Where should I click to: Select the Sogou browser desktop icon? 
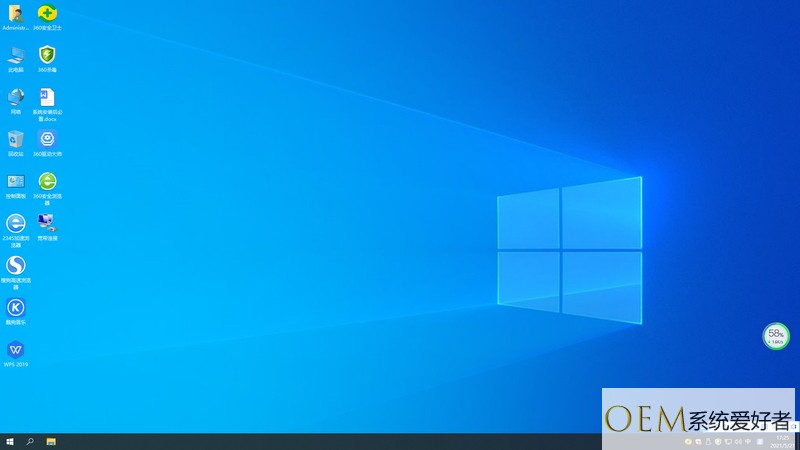click(16, 273)
